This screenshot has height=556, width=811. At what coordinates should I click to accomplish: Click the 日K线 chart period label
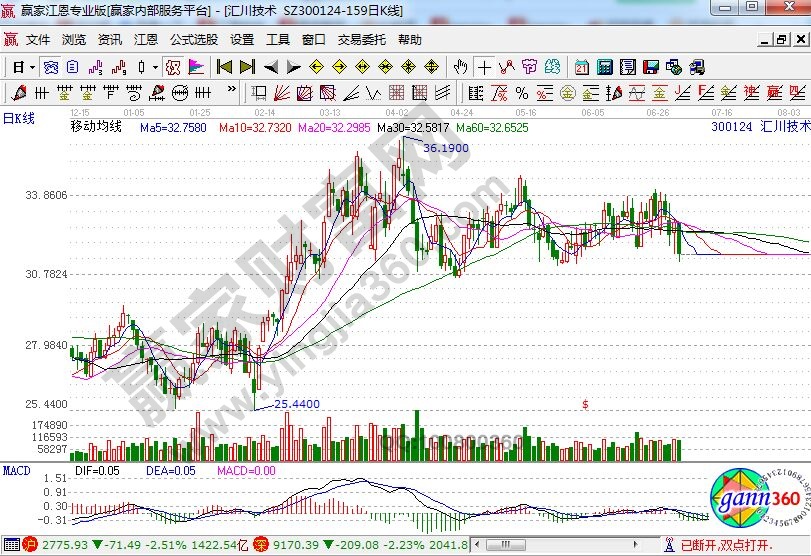(19, 118)
